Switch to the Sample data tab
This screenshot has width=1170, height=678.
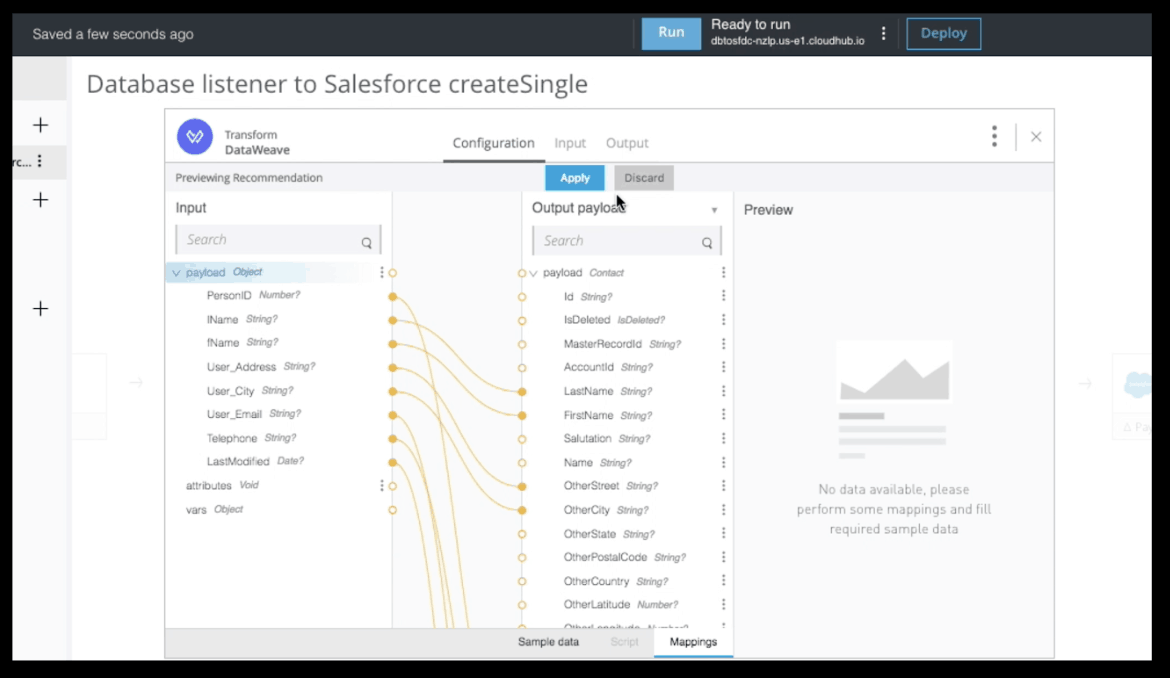pos(547,641)
